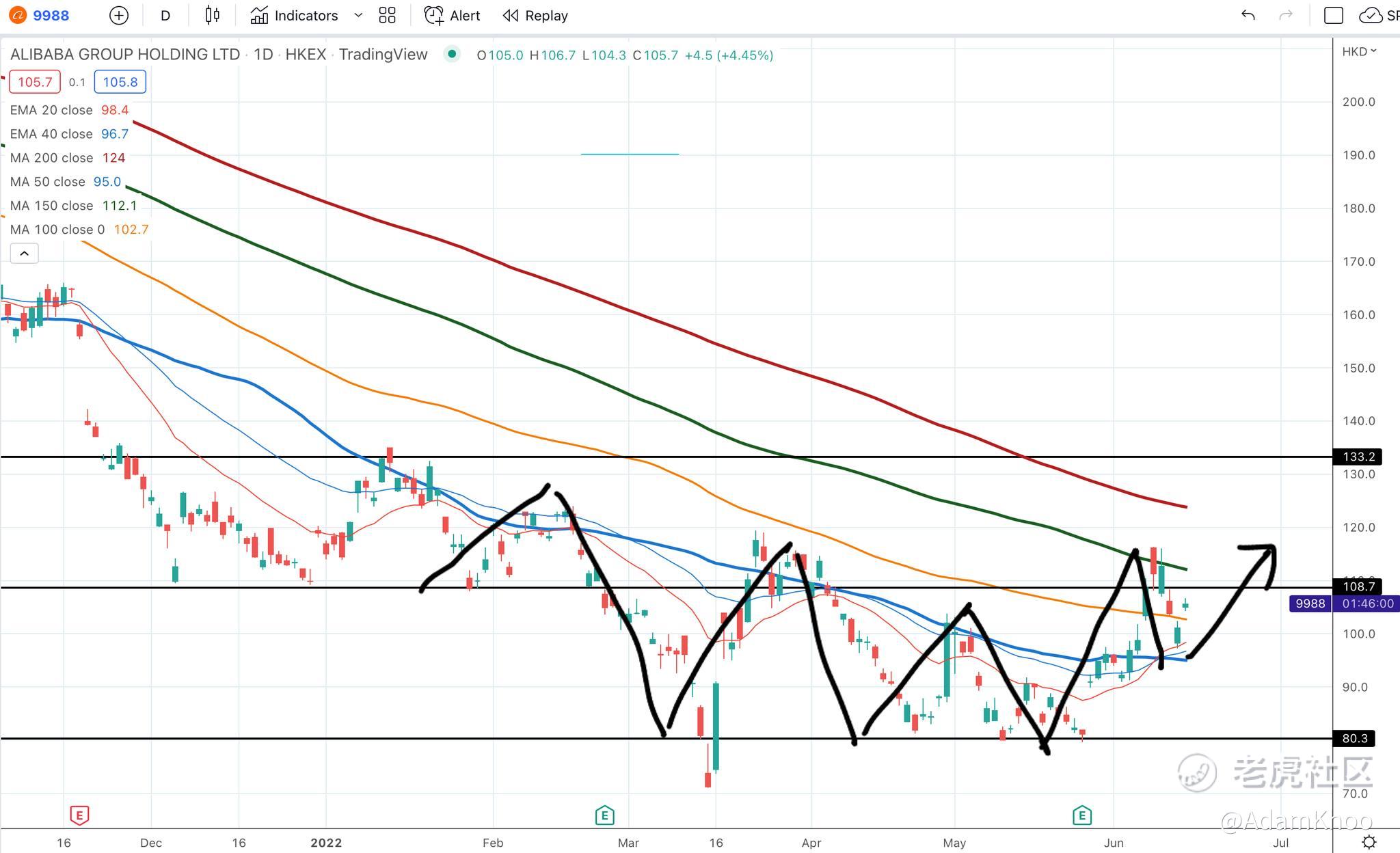The width and height of the screenshot is (1400, 853).
Task: Expand the indicators favorites dropdown arrow
Action: (358, 16)
